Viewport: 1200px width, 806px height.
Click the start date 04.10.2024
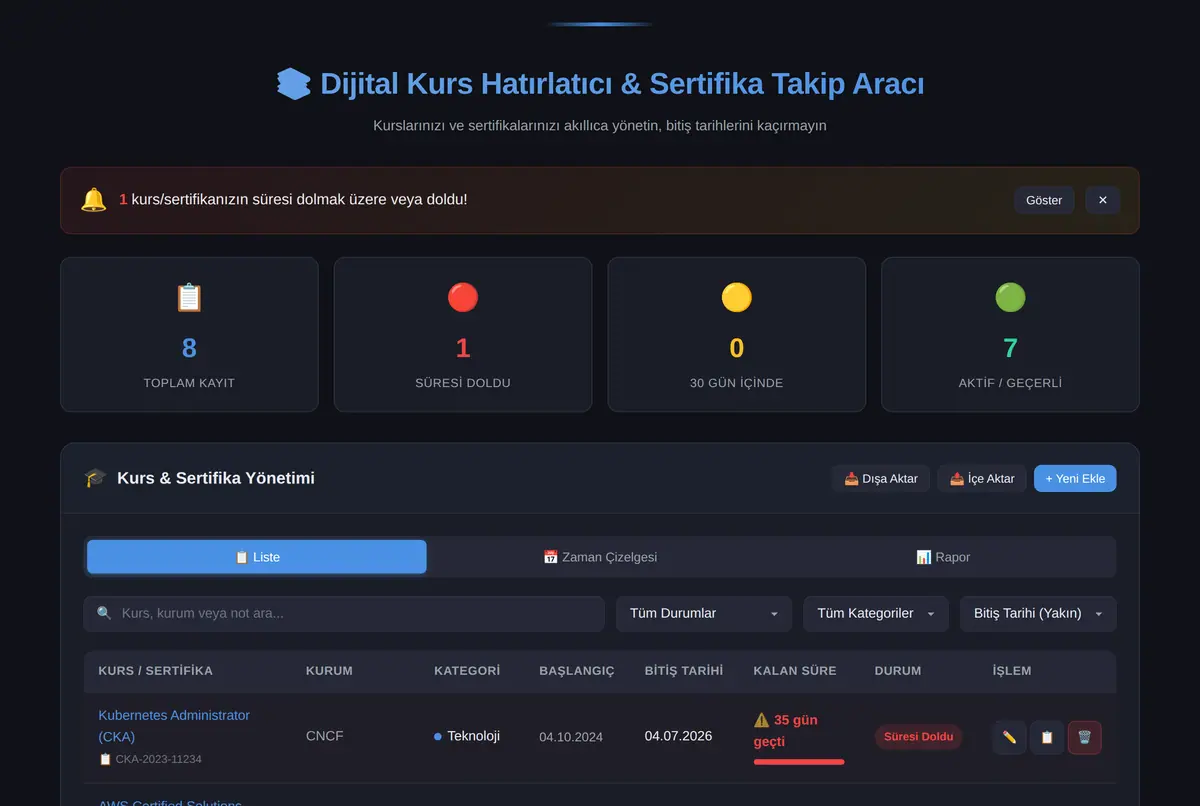pos(571,737)
